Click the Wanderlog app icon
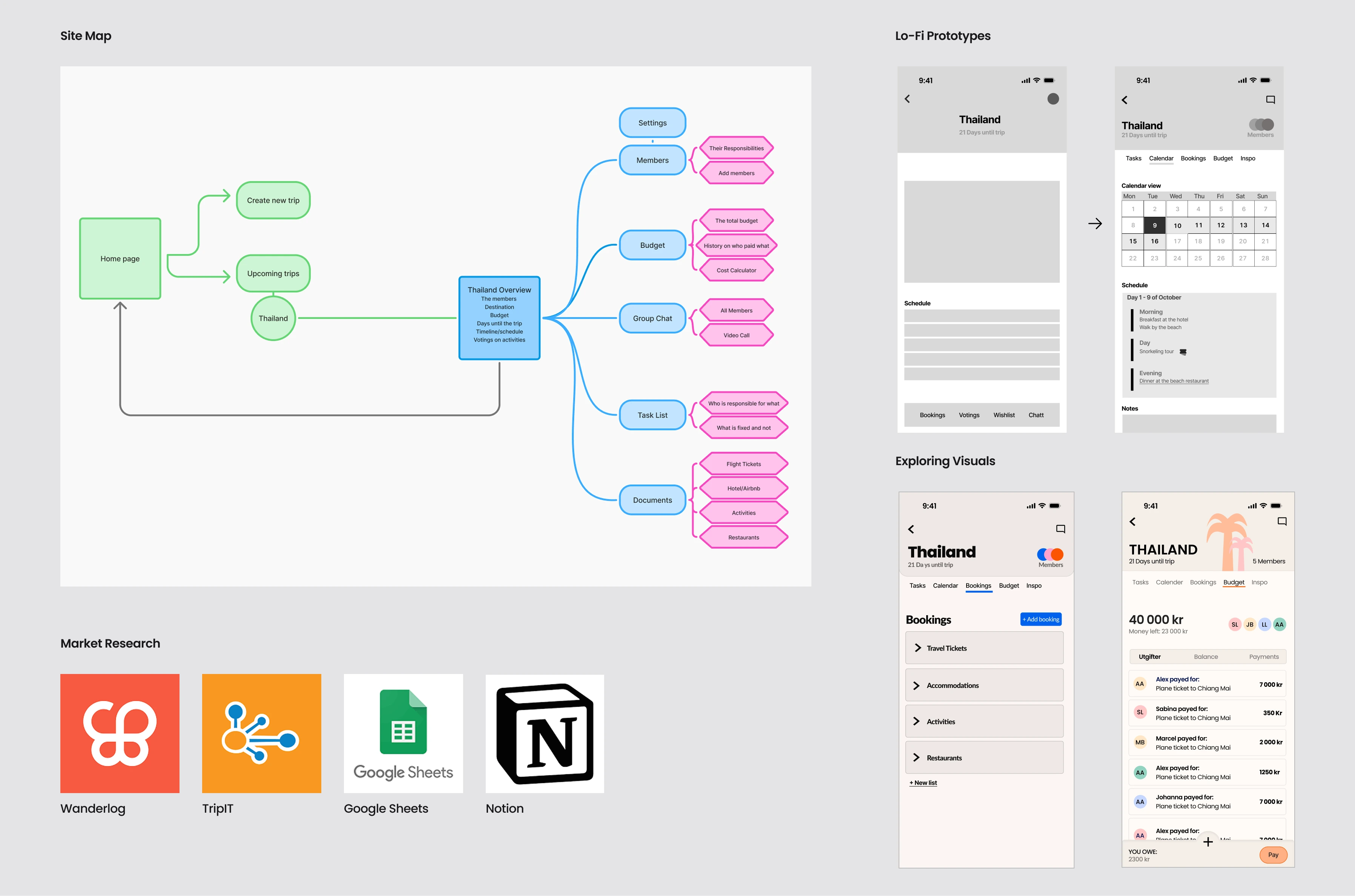This screenshot has width=1355, height=896. [120, 733]
